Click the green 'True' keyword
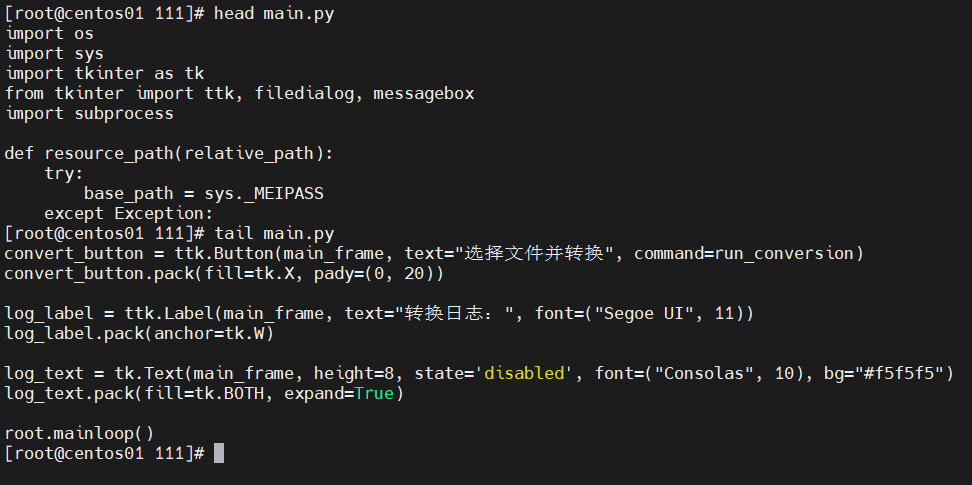The height and width of the screenshot is (485, 972). (374, 393)
